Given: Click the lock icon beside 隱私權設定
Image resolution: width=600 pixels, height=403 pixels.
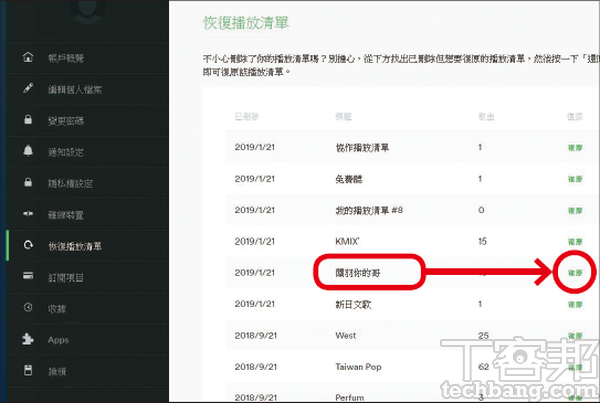Looking at the screenshot, I should pyautogui.click(x=28, y=182).
